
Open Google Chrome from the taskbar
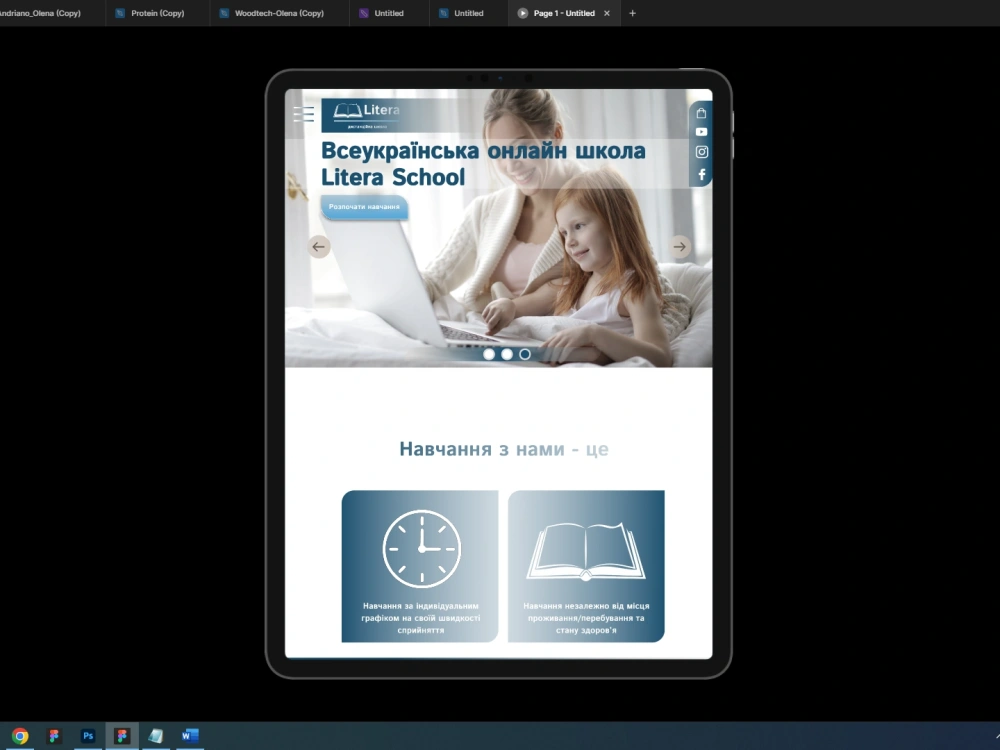click(x=20, y=736)
